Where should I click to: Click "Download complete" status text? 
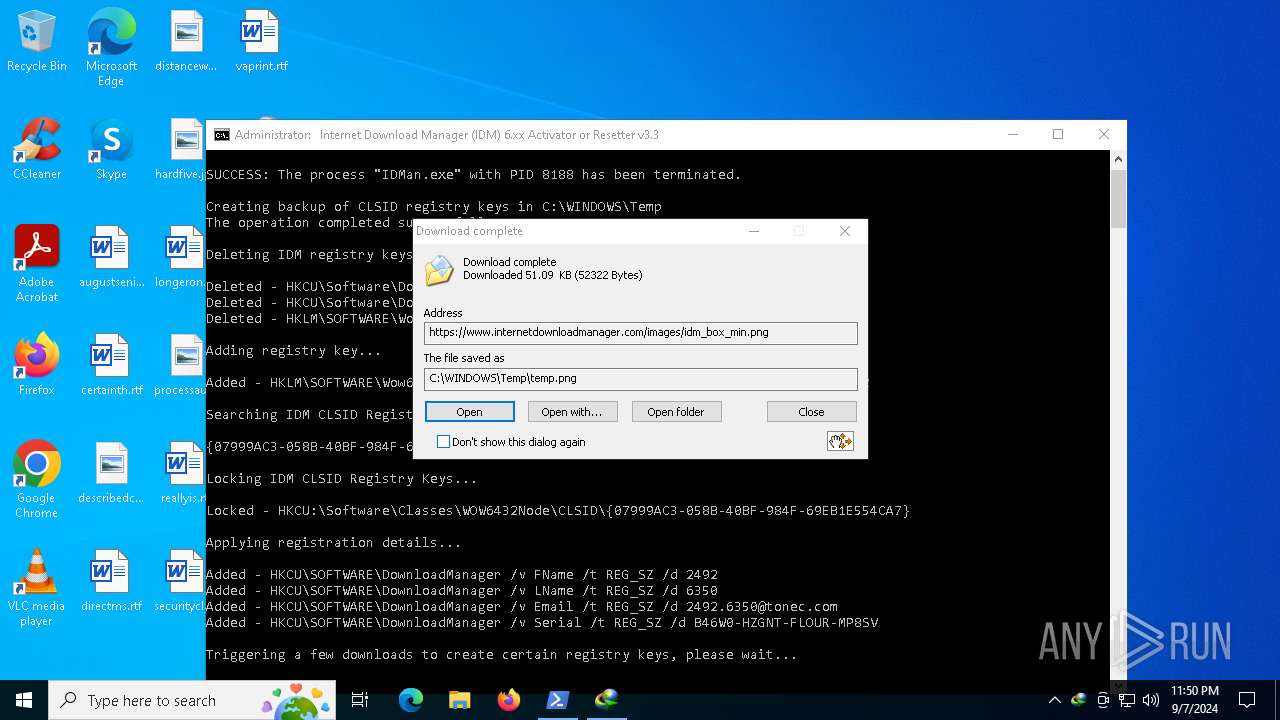pyautogui.click(x=509, y=262)
